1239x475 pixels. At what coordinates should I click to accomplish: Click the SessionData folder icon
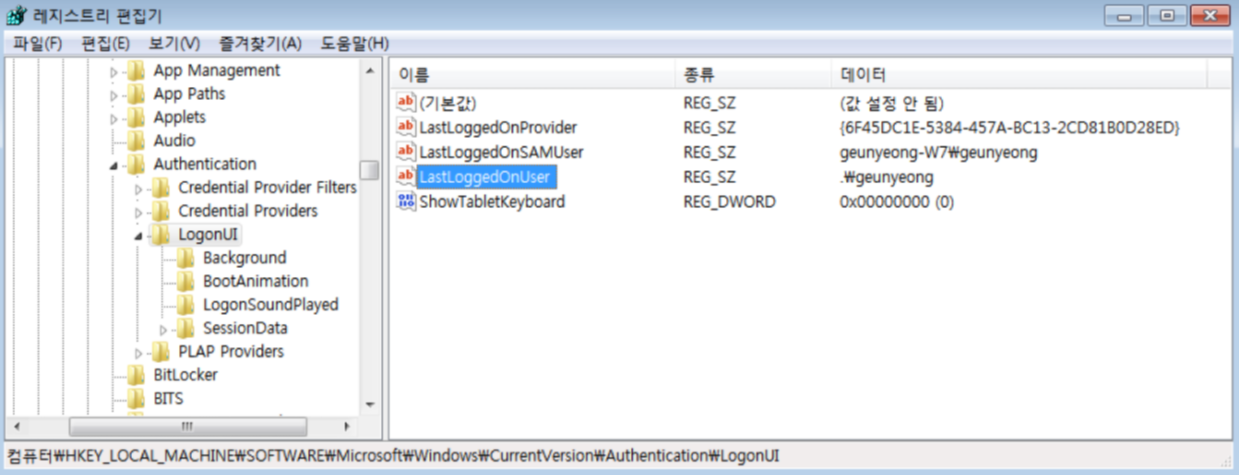pyautogui.click(x=185, y=328)
